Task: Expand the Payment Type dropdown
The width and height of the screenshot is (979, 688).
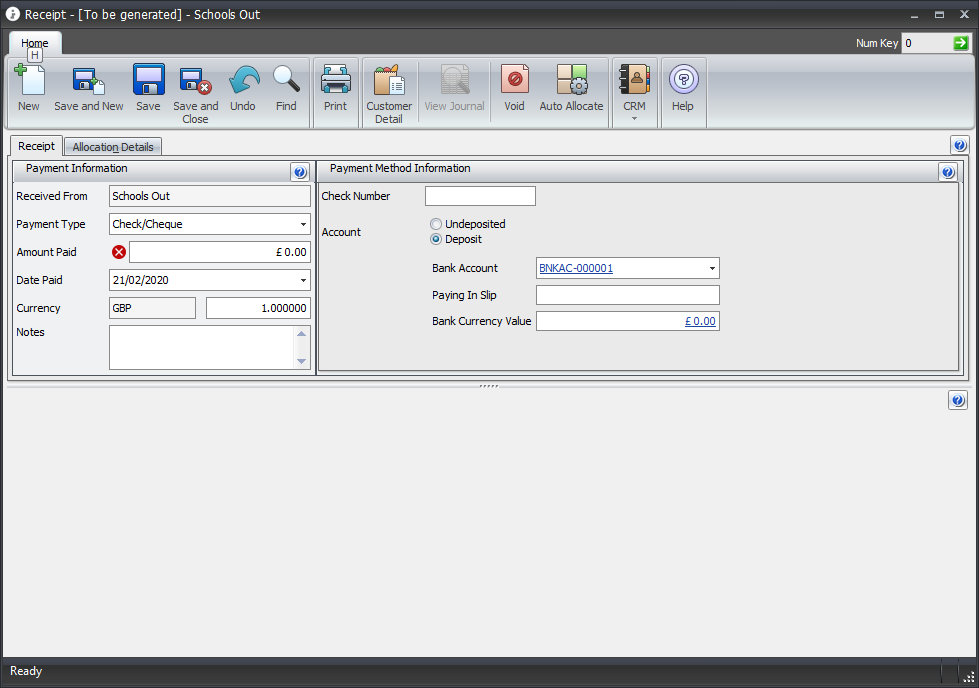Action: [303, 225]
